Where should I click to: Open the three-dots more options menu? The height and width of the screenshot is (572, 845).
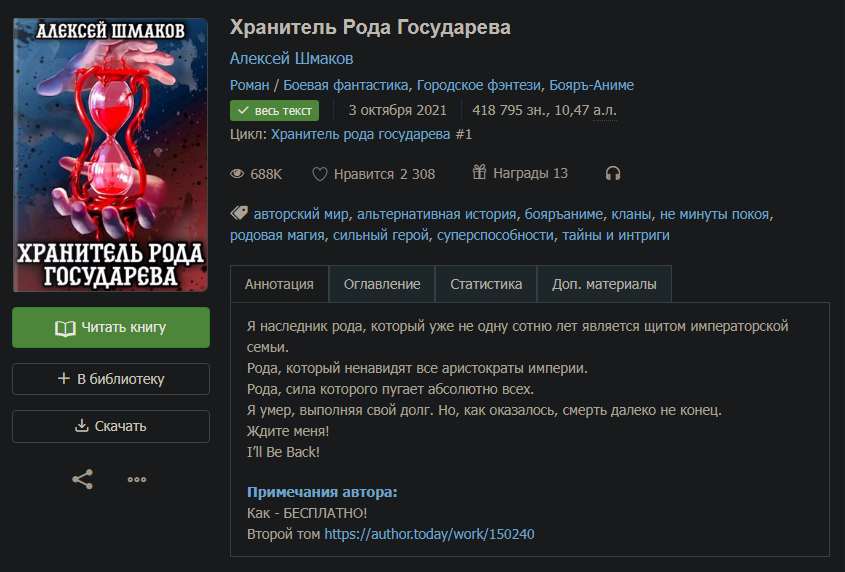(137, 479)
